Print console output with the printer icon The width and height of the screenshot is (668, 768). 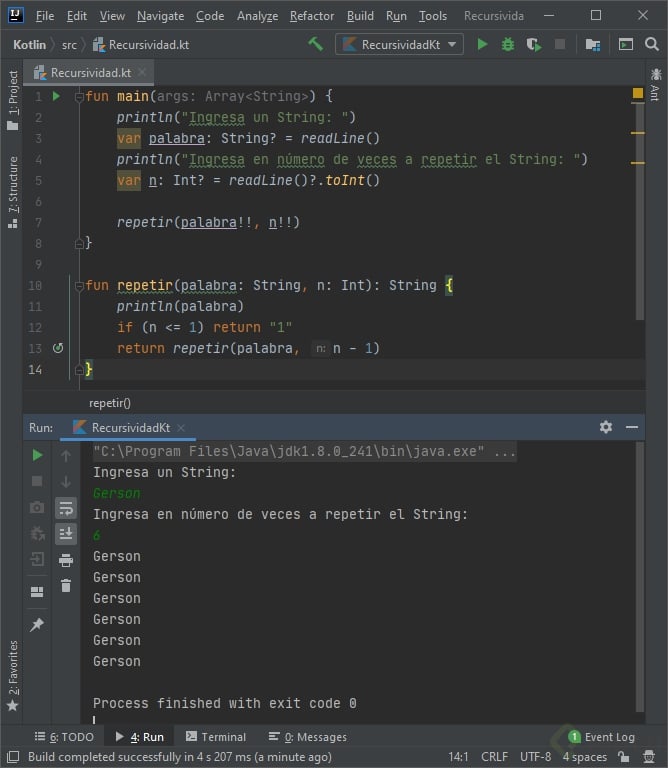point(66,560)
